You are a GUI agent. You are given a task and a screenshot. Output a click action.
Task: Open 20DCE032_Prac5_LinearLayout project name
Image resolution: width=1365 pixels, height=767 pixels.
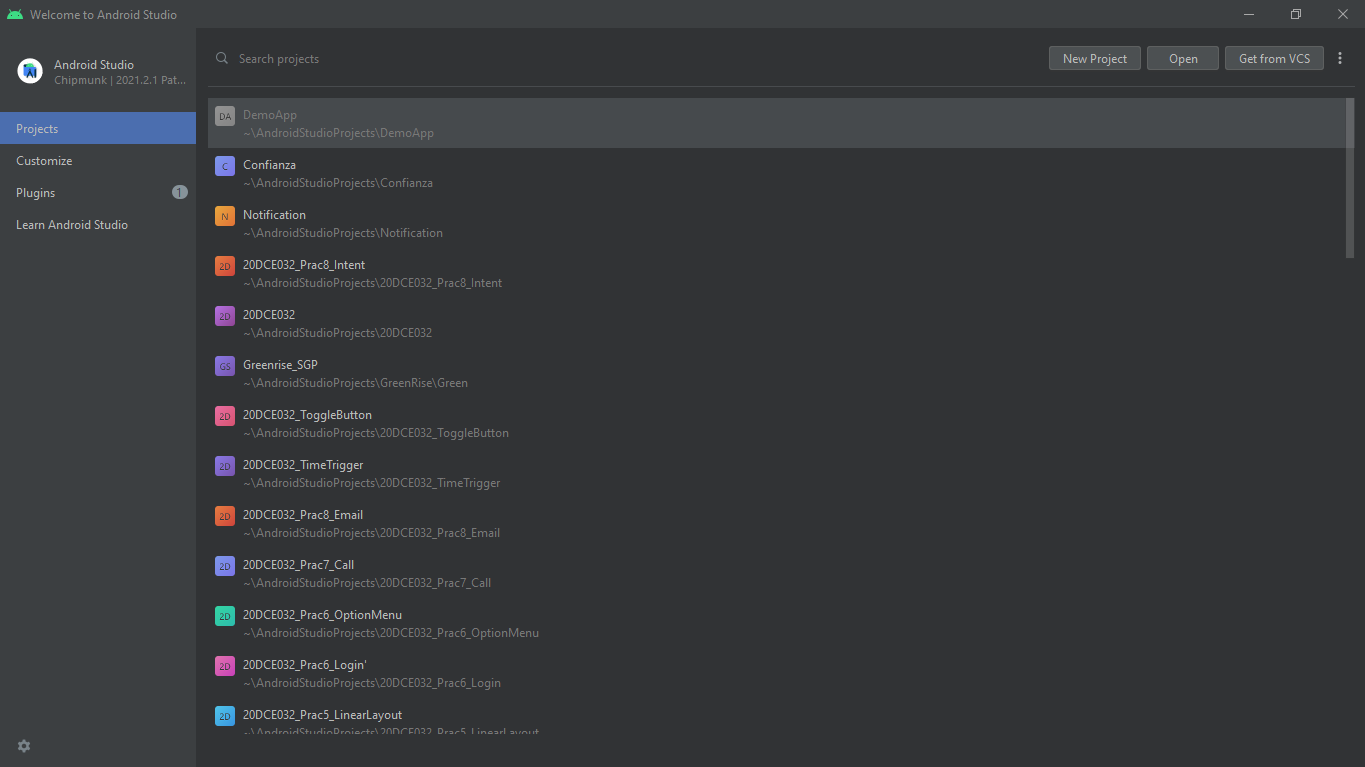tap(322, 715)
